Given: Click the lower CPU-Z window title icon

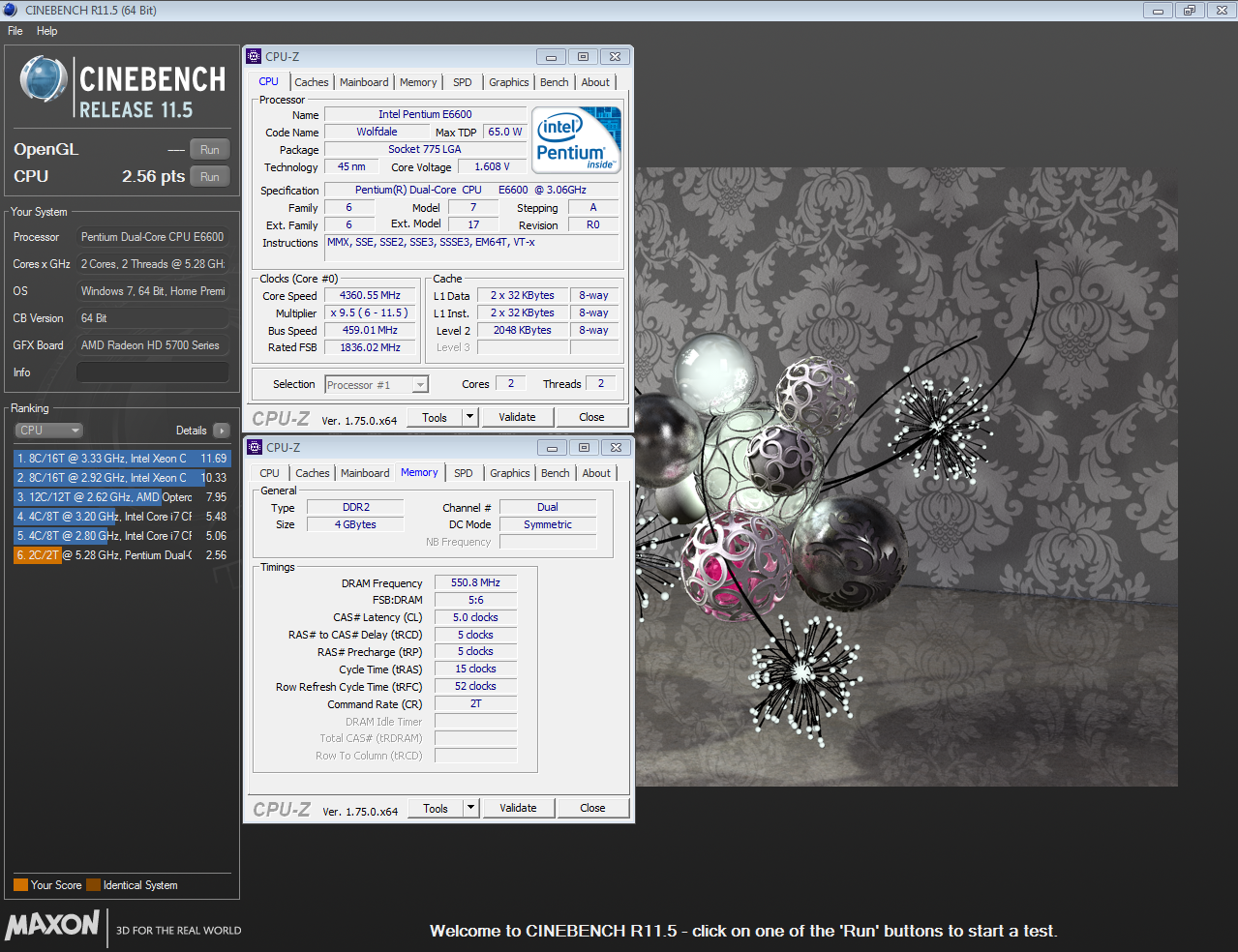Looking at the screenshot, I should click(256, 447).
